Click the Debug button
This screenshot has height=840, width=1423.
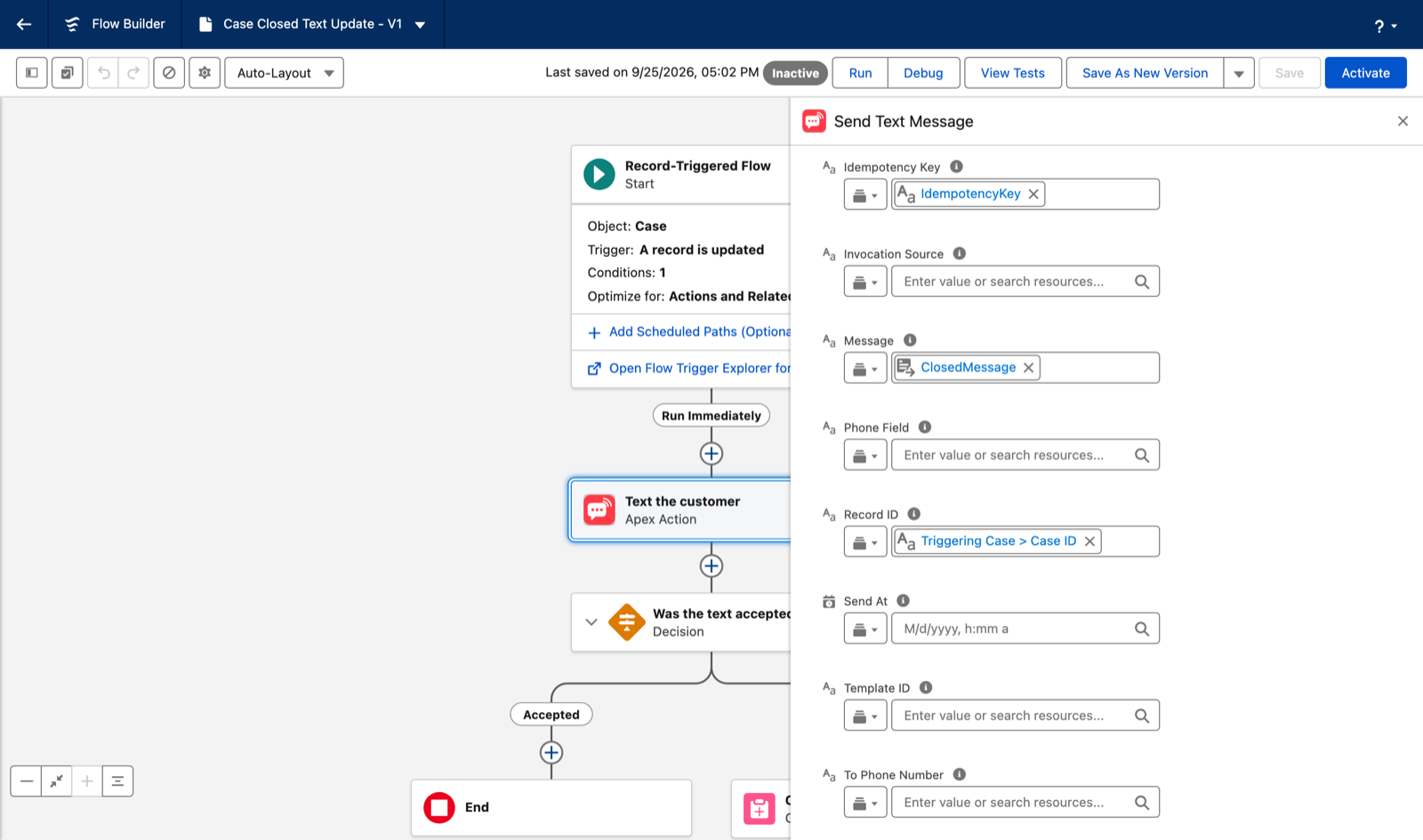click(x=923, y=73)
